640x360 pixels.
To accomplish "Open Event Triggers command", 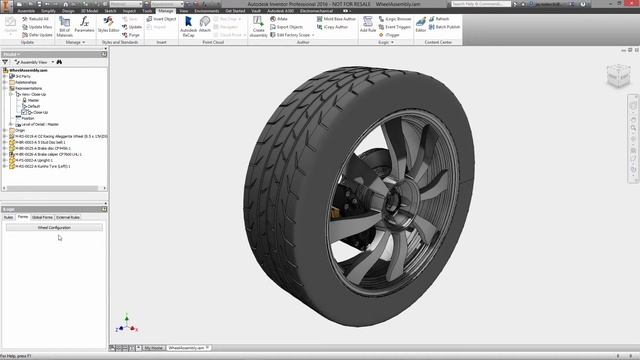I will click(x=395, y=27).
